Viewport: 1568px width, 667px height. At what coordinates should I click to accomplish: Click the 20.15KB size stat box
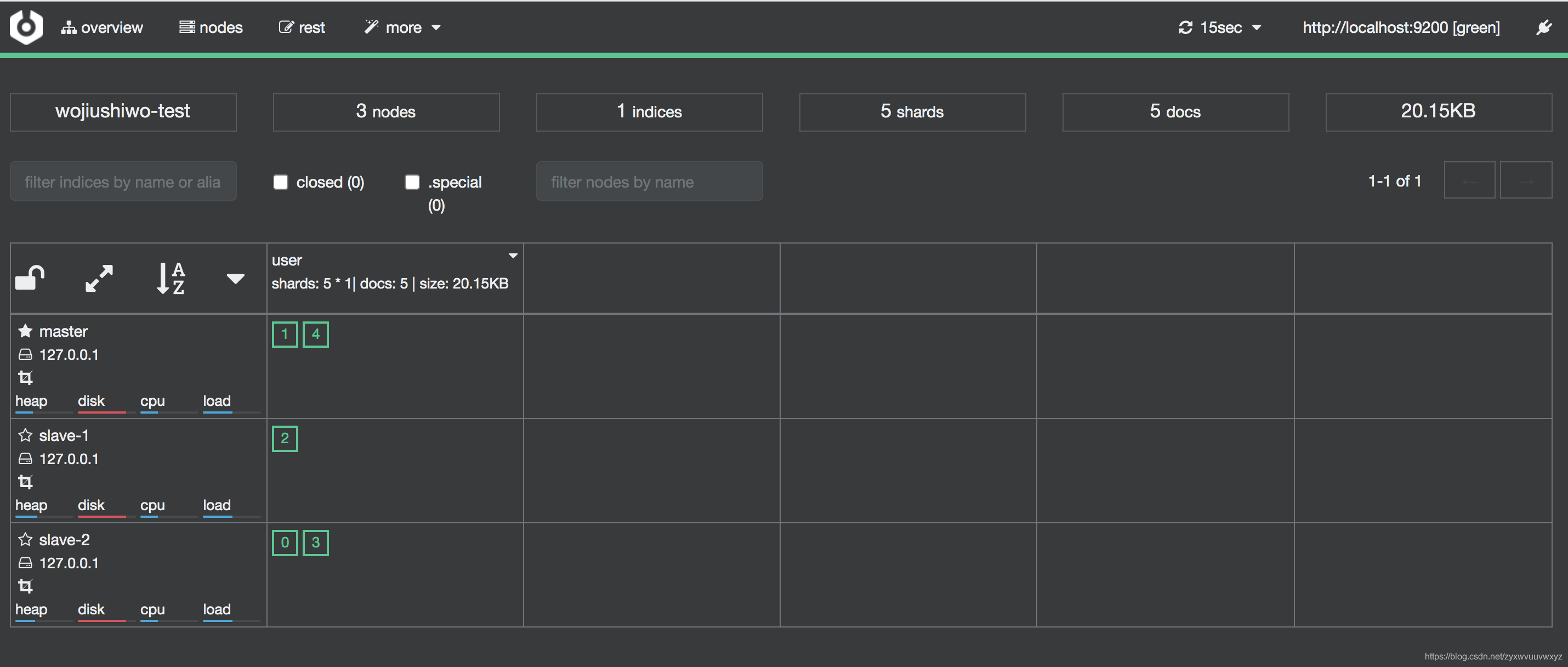[1439, 112]
